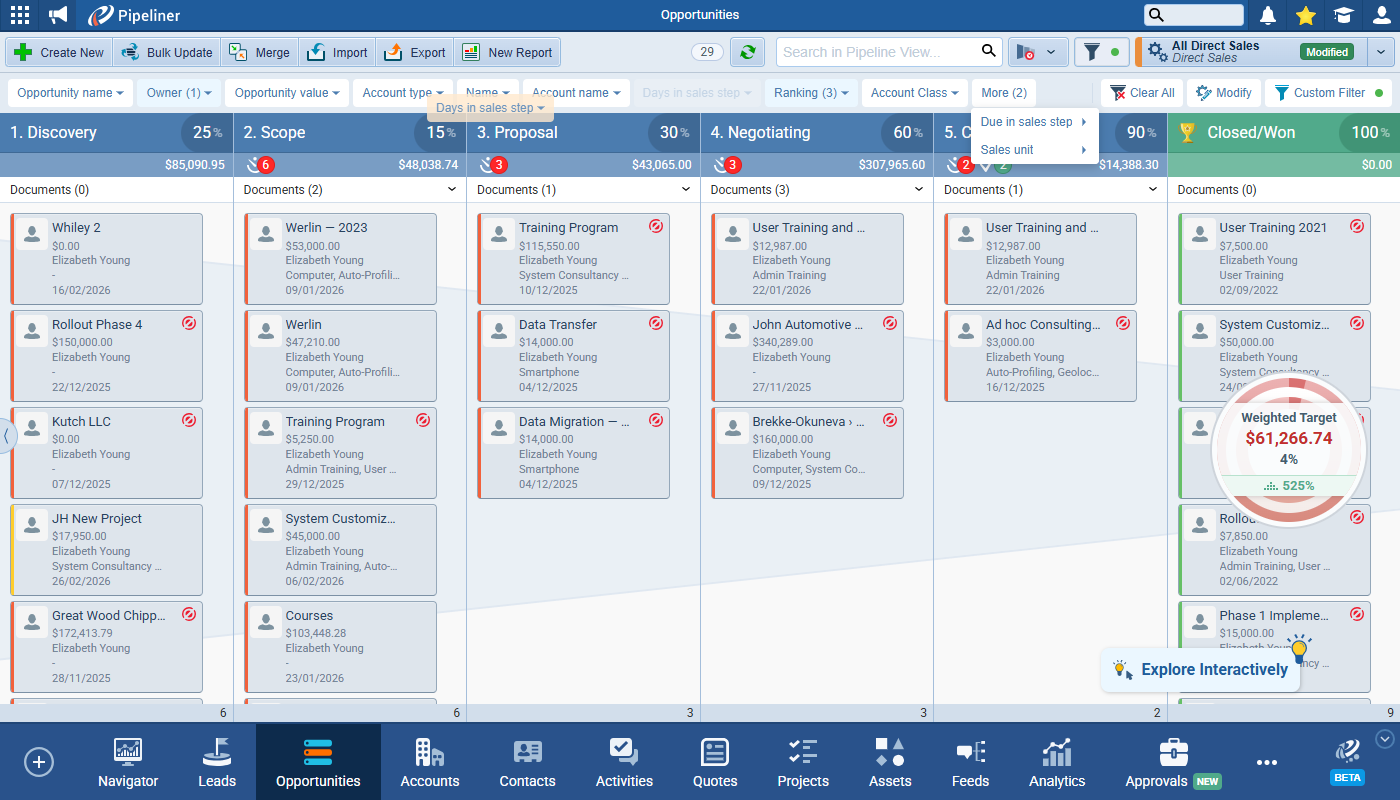Toggle archived flag on Rollout Phase 4 card
1400x800 pixels.
pyautogui.click(x=189, y=323)
